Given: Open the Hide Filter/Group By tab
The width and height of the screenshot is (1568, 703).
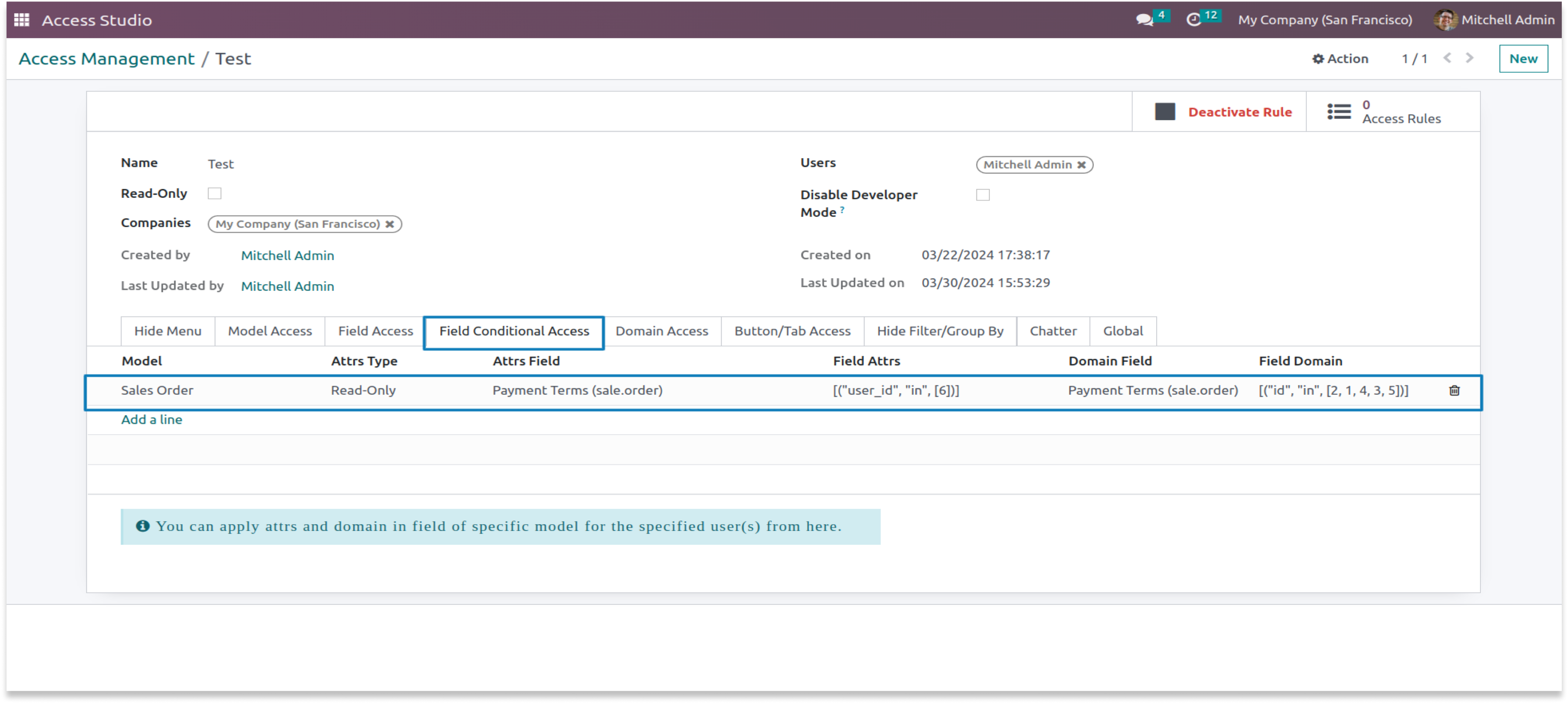Looking at the screenshot, I should [x=940, y=331].
